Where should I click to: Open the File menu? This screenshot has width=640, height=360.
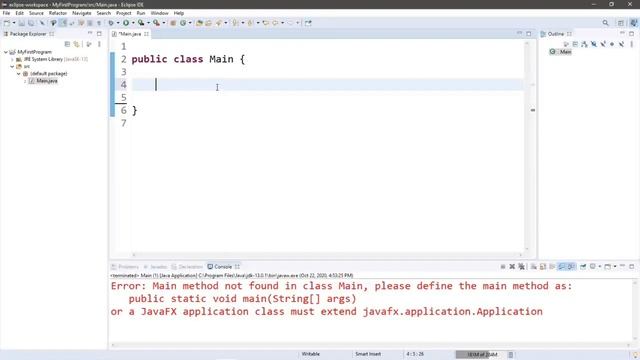click(x=6, y=13)
